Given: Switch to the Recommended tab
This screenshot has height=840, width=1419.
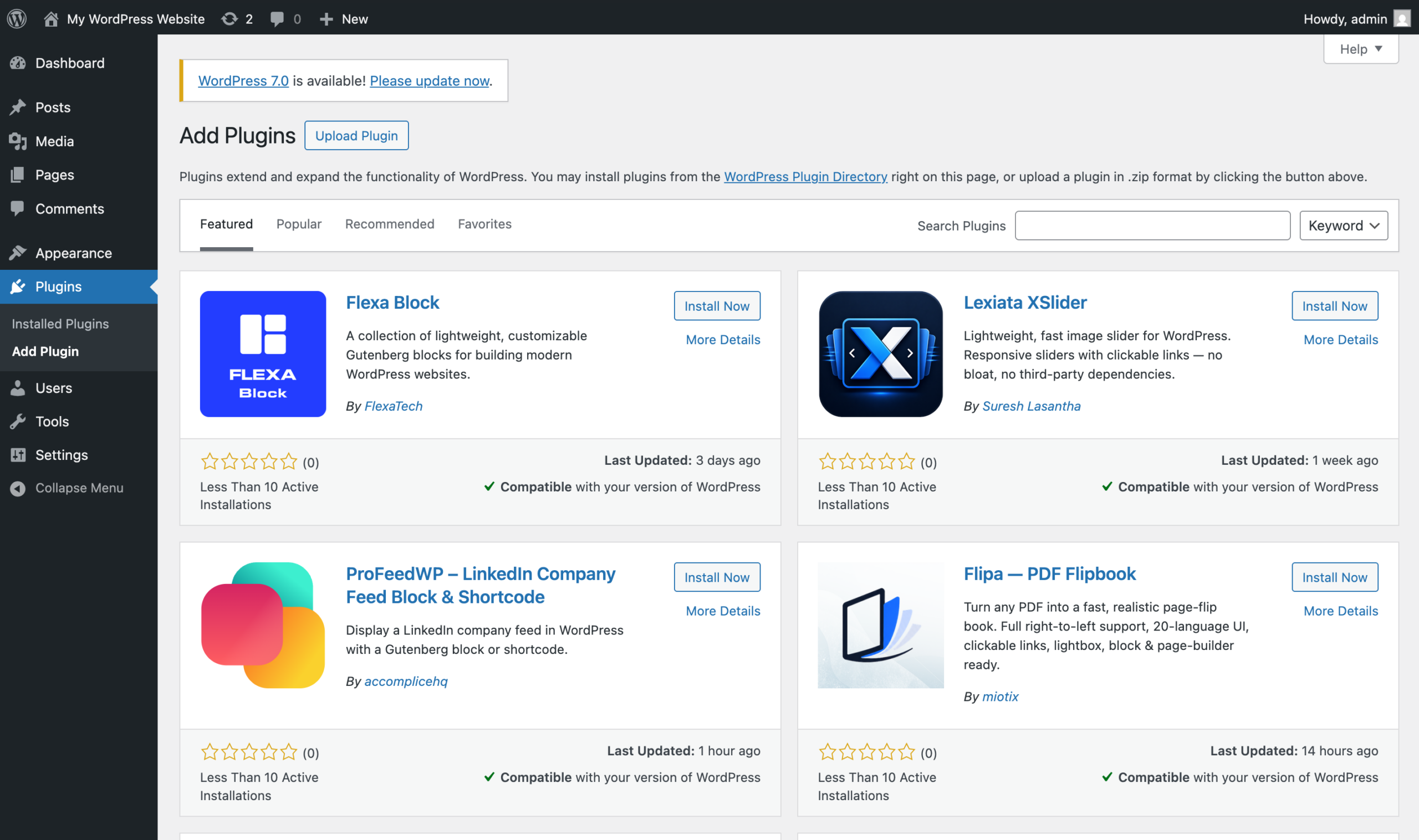Looking at the screenshot, I should [x=390, y=224].
